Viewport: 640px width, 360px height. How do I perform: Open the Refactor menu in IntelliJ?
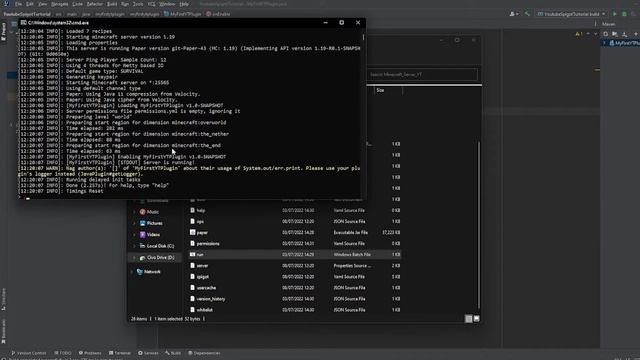(x=95, y=4)
